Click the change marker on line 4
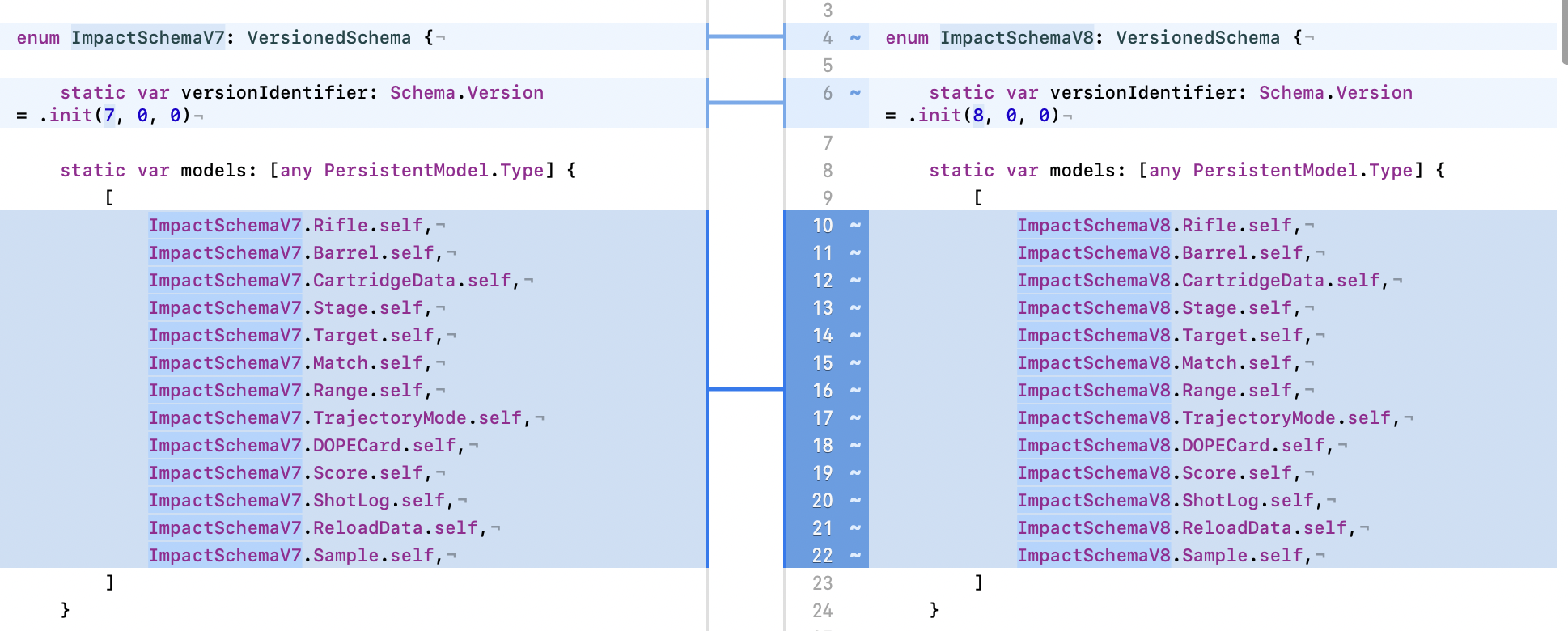Viewport: 1568px width, 631px height. pos(855,38)
